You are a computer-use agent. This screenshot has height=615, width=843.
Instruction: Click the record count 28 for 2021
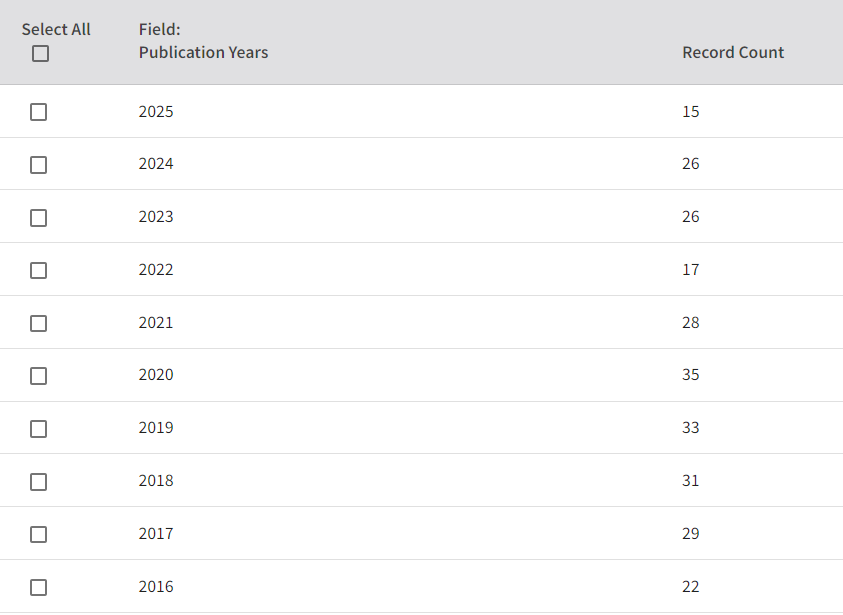coord(691,322)
